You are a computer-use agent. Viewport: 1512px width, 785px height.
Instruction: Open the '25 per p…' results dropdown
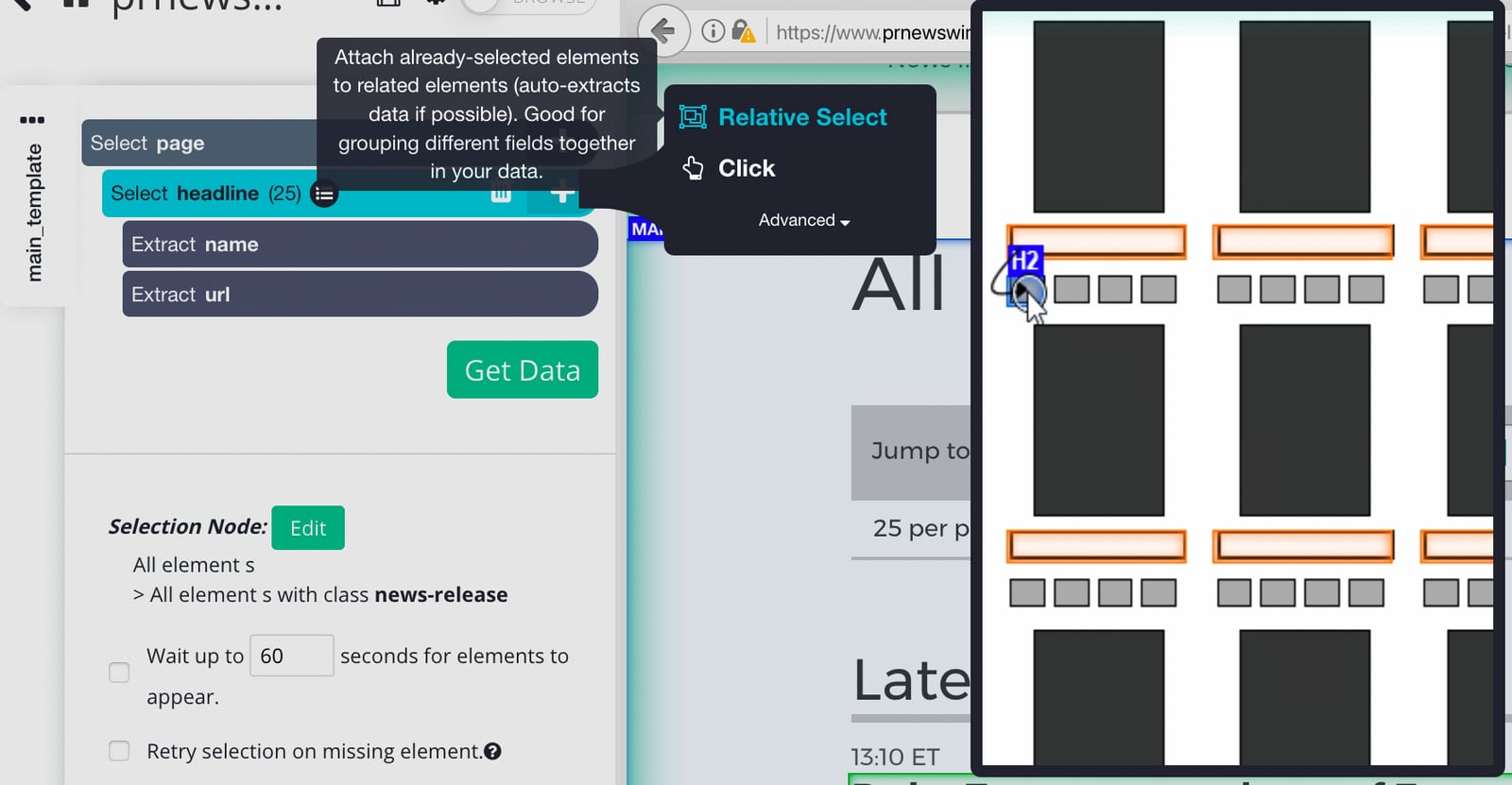pyautogui.click(x=921, y=528)
